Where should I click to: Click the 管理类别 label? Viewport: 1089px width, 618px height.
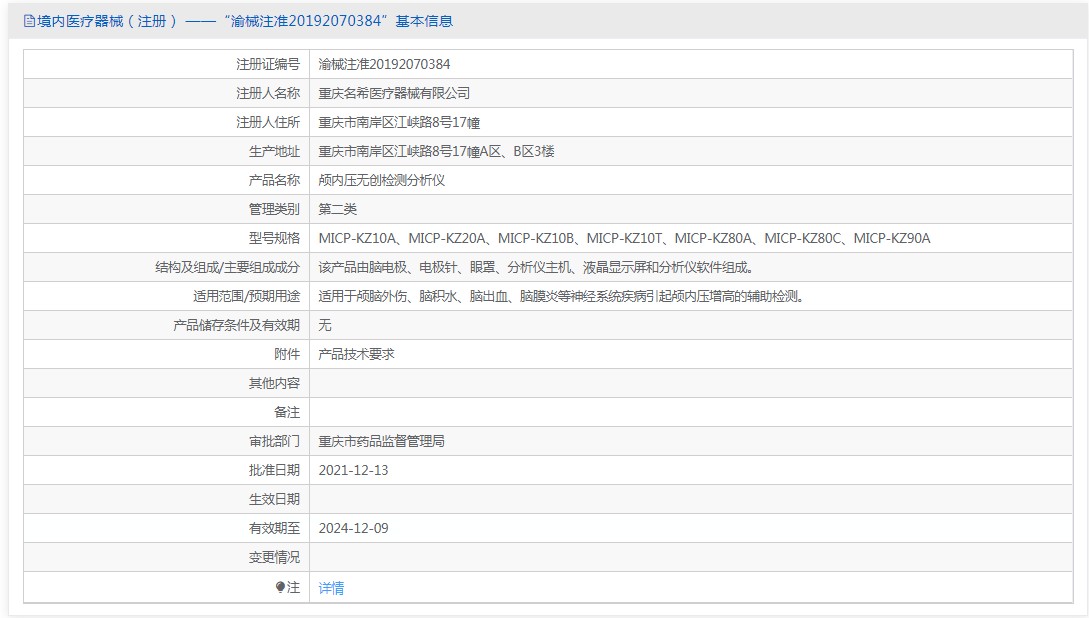coord(274,209)
